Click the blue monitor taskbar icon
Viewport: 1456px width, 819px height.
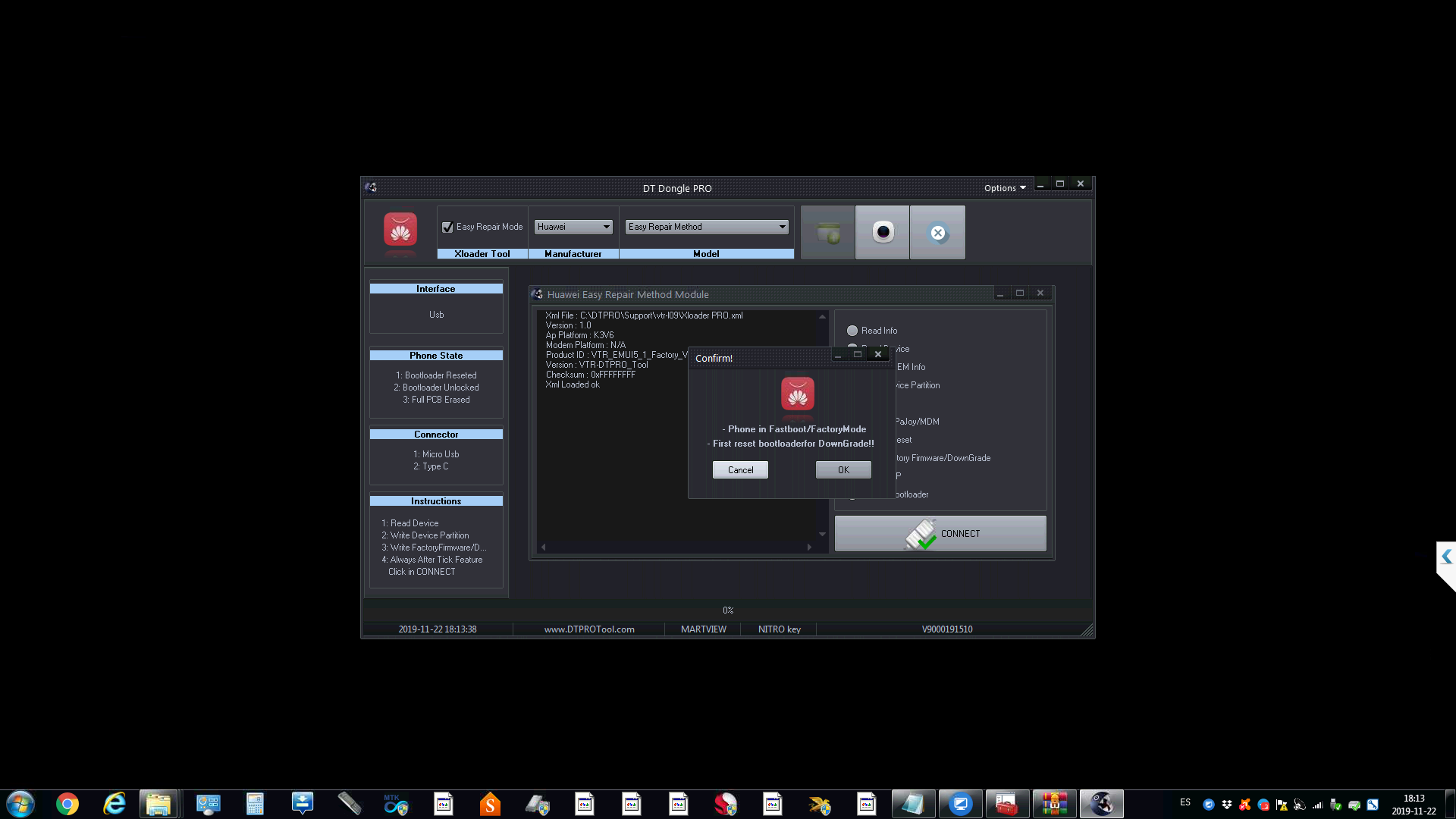click(x=961, y=804)
